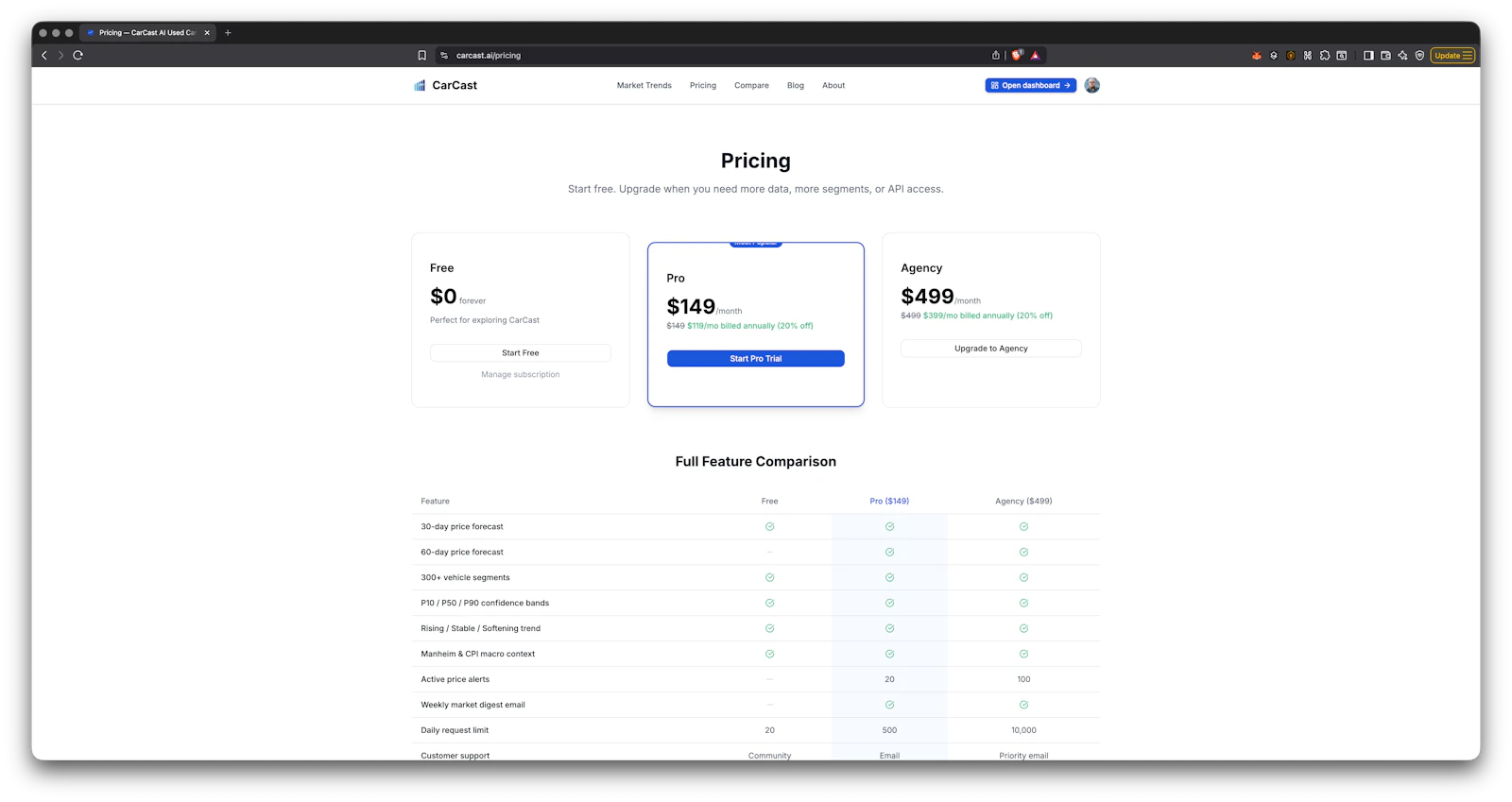Screen dimensions: 1512x802
Task: Open the orange hexagon extension
Action: coord(1291,56)
